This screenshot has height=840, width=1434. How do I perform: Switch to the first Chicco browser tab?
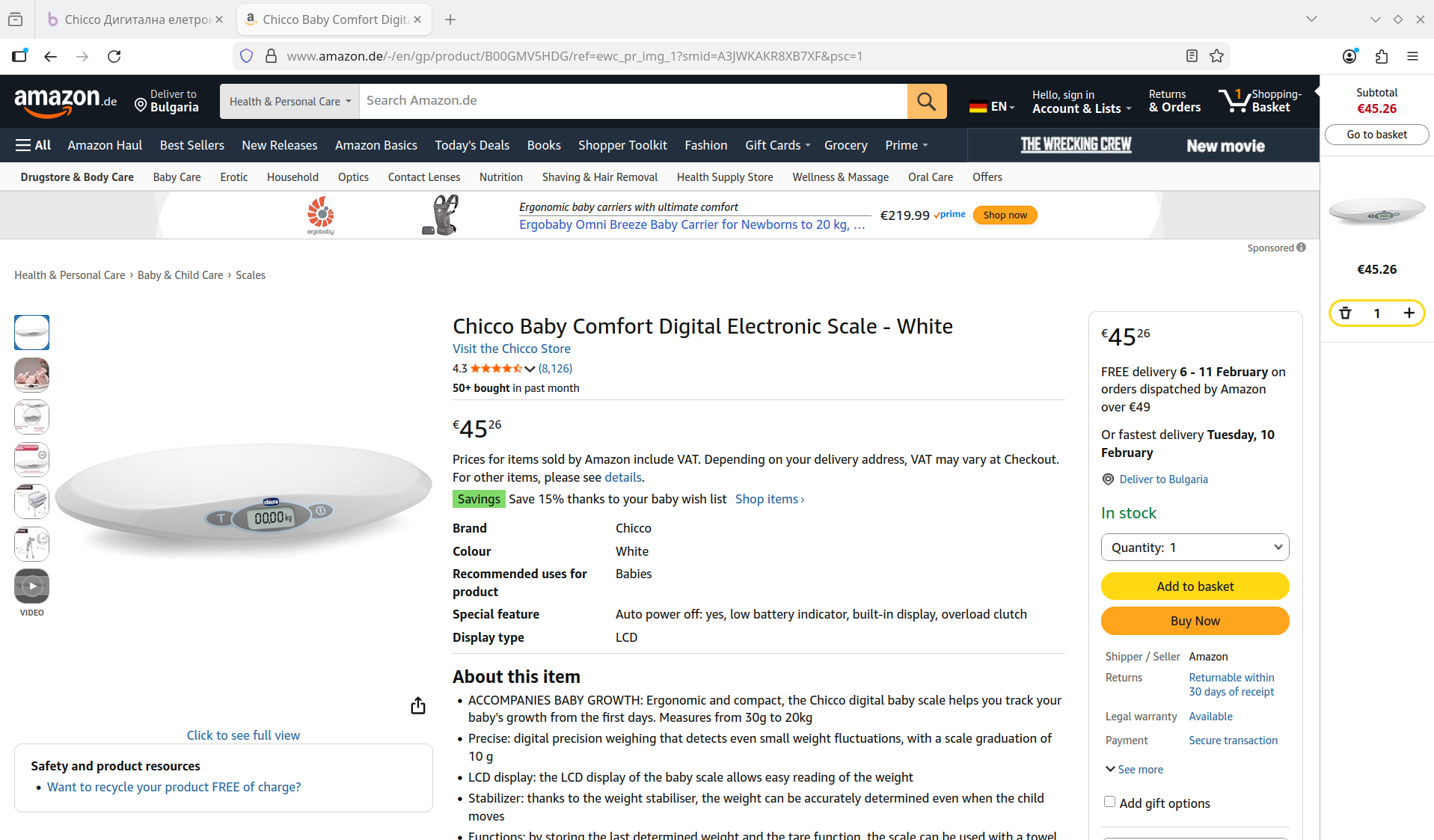point(135,19)
